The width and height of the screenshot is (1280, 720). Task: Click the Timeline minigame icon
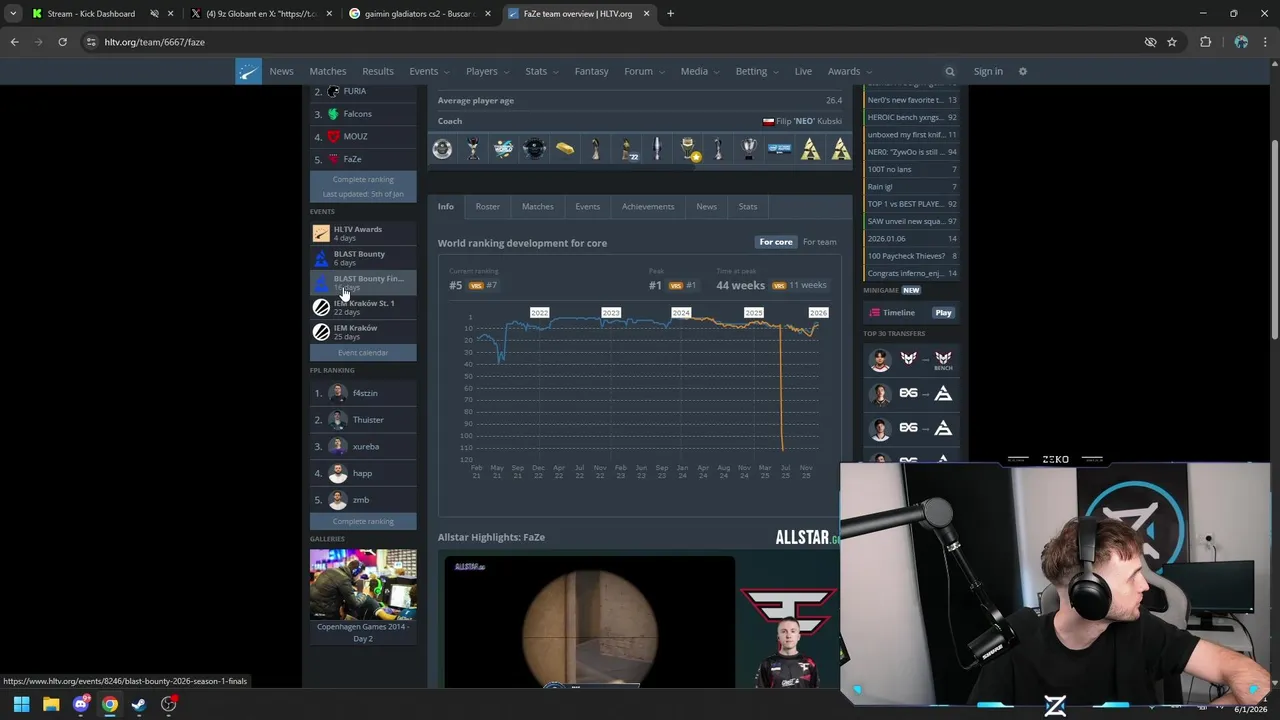pyautogui.click(x=875, y=313)
